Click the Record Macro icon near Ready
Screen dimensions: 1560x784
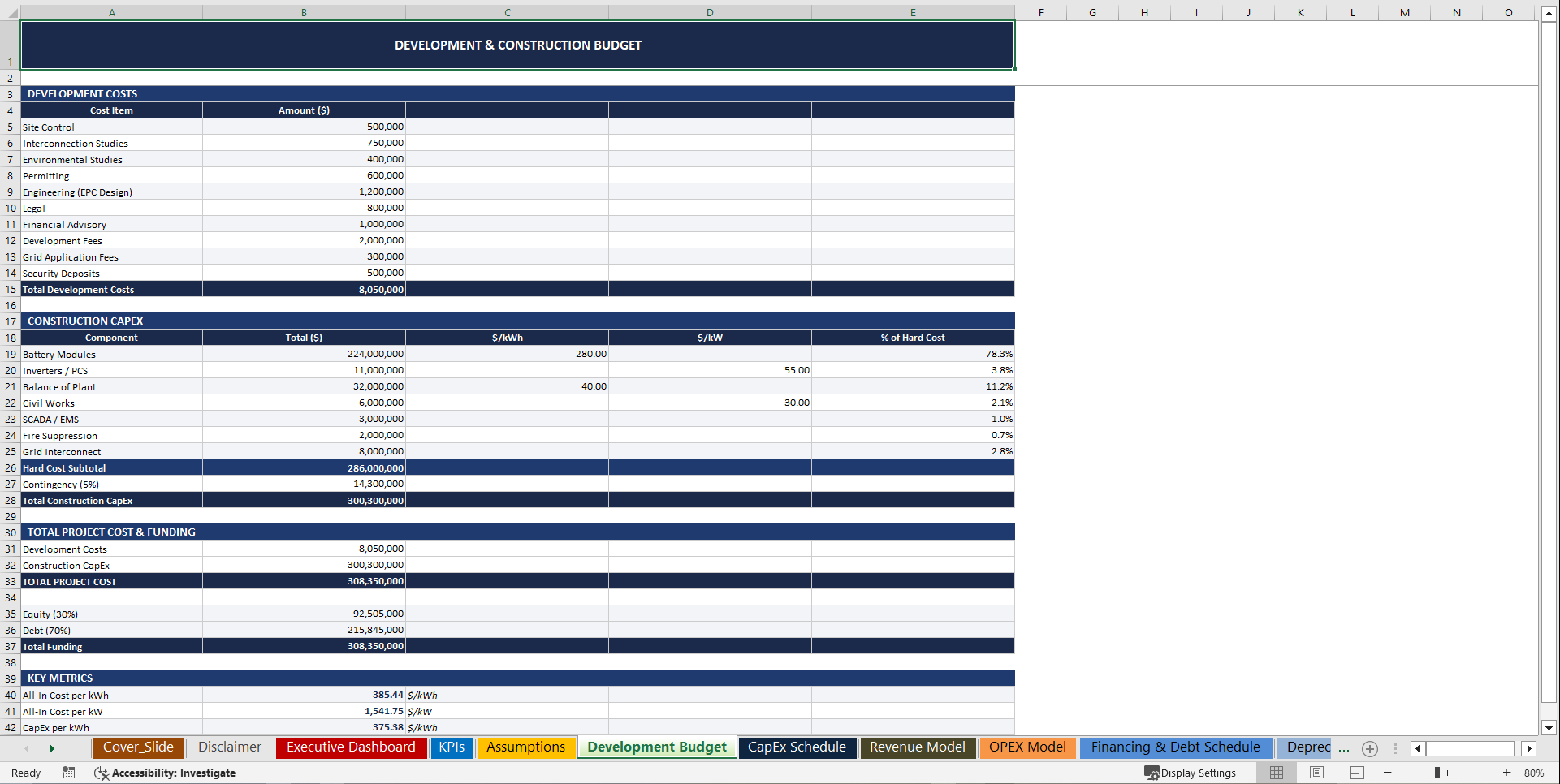tap(69, 773)
